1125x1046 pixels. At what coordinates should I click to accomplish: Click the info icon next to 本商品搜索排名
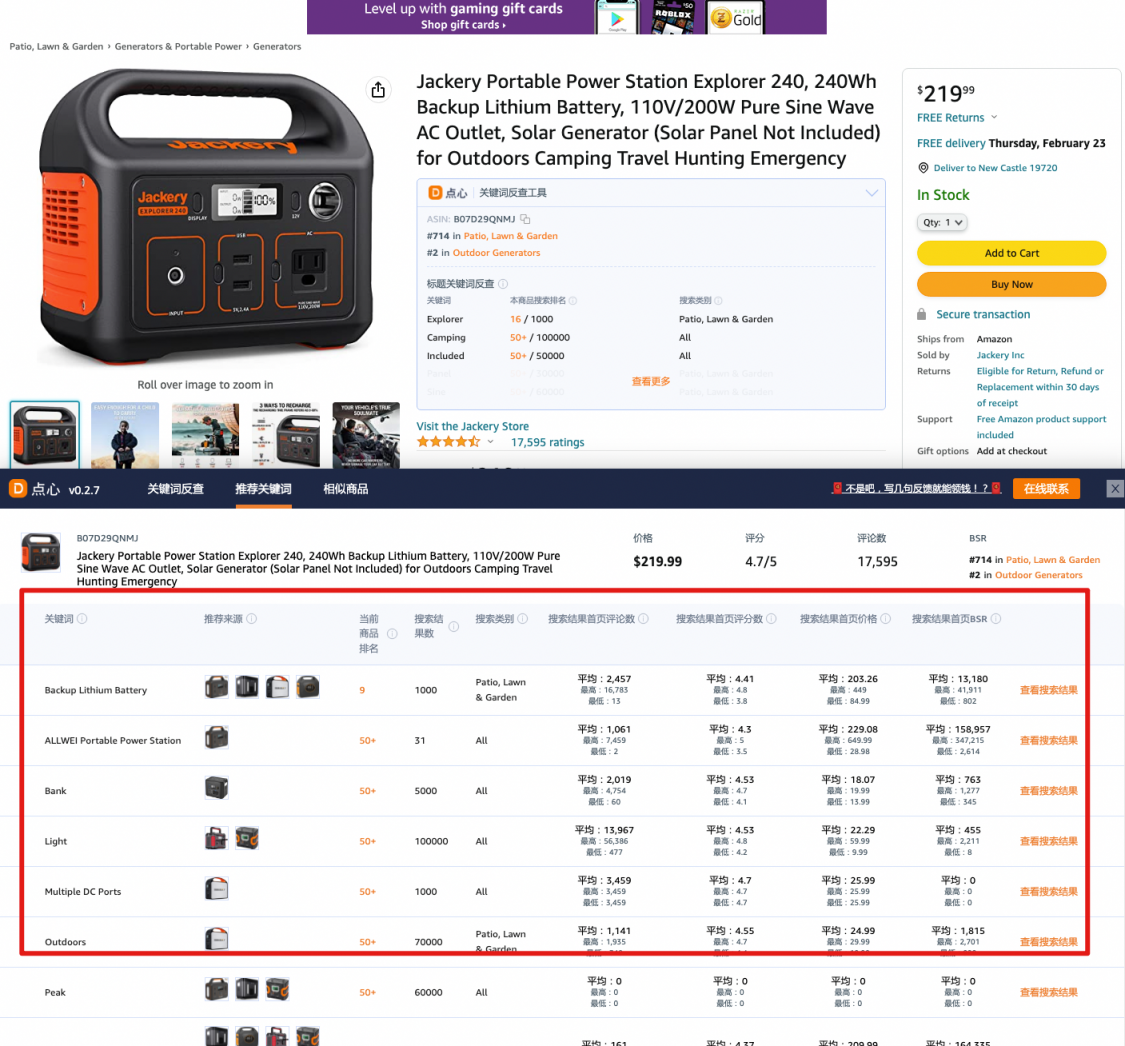point(573,301)
